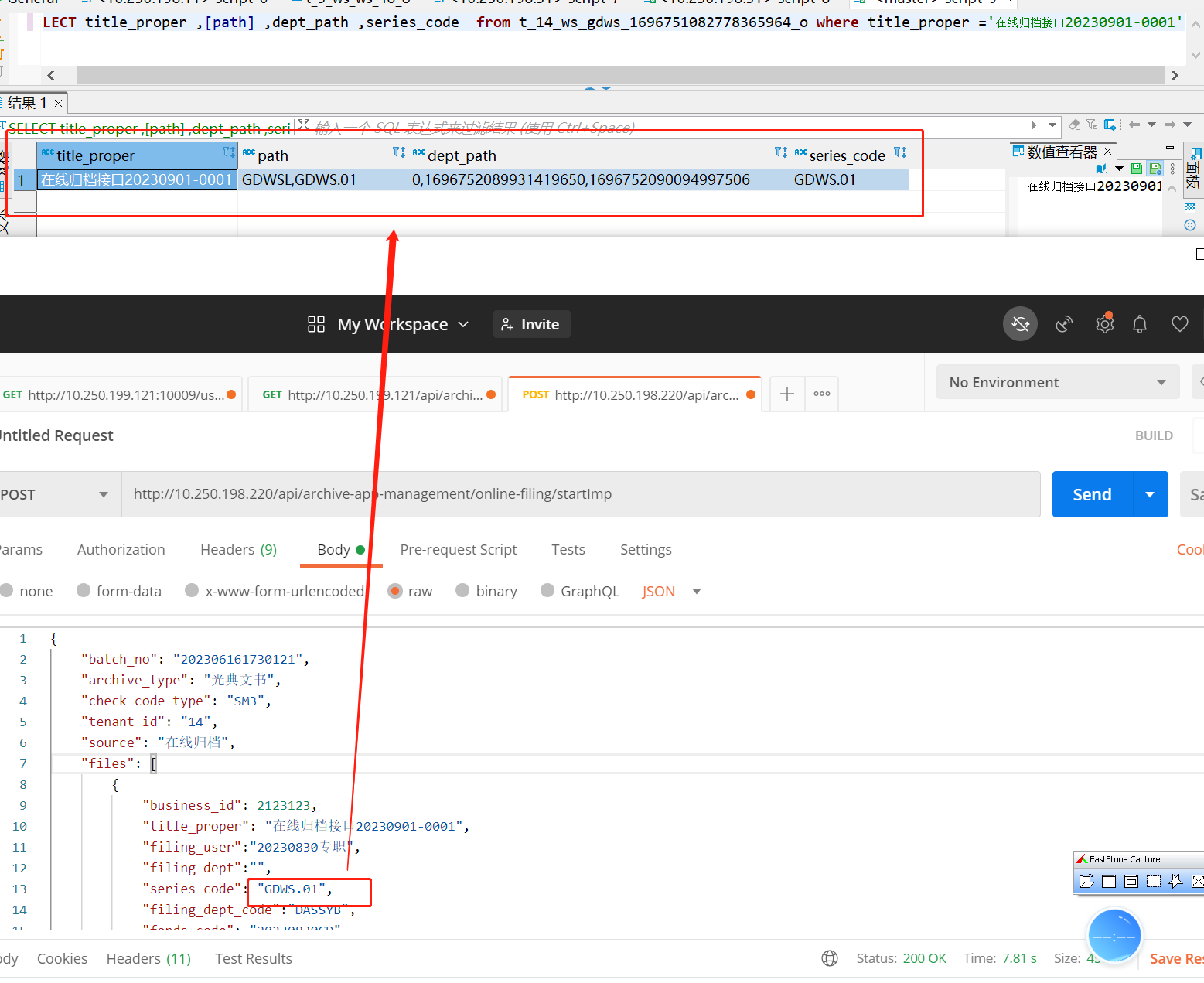
Task: Click the back arrow in results toolbar
Action: 1134,125
